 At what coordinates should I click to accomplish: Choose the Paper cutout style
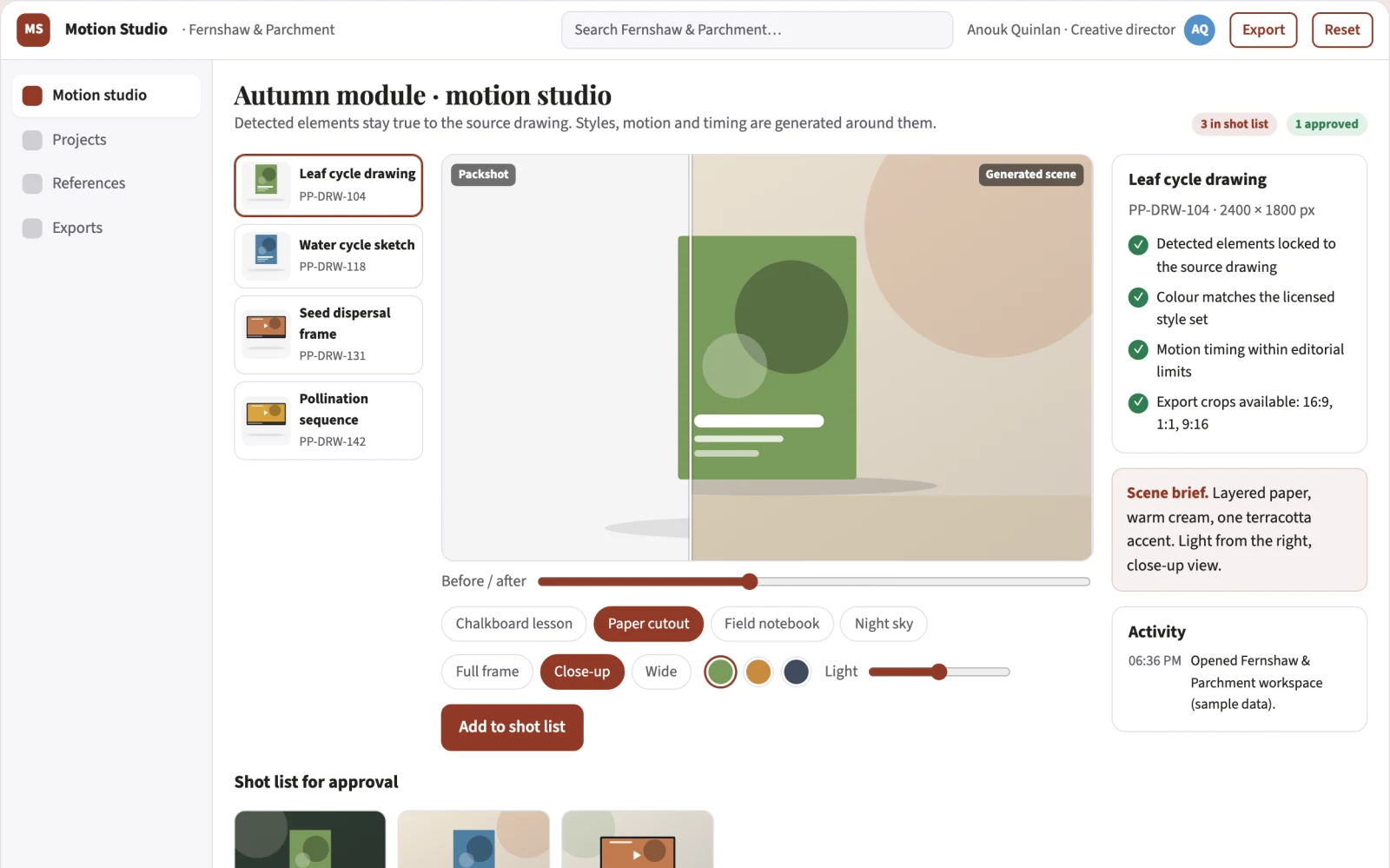[x=648, y=624]
